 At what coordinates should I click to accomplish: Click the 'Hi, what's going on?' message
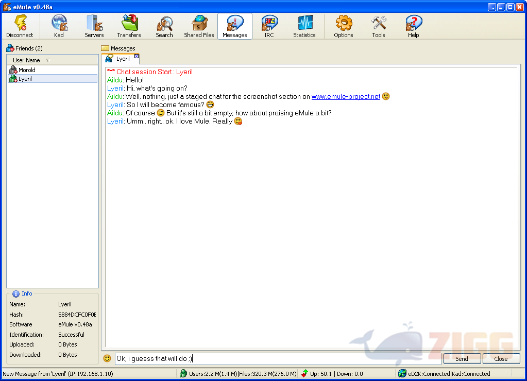147,88
